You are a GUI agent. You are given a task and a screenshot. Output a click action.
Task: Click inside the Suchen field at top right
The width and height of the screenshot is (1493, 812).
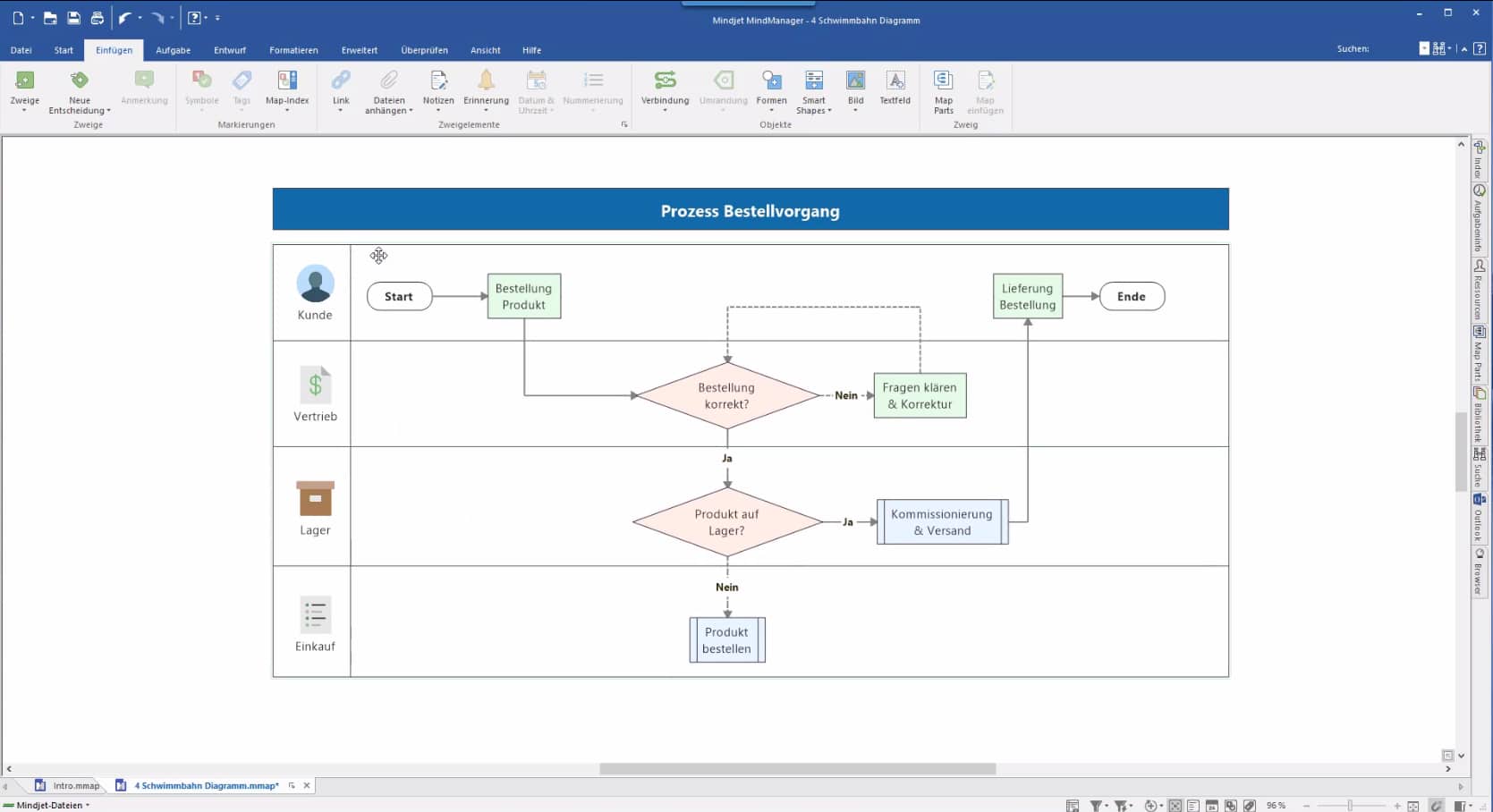coord(1395,48)
